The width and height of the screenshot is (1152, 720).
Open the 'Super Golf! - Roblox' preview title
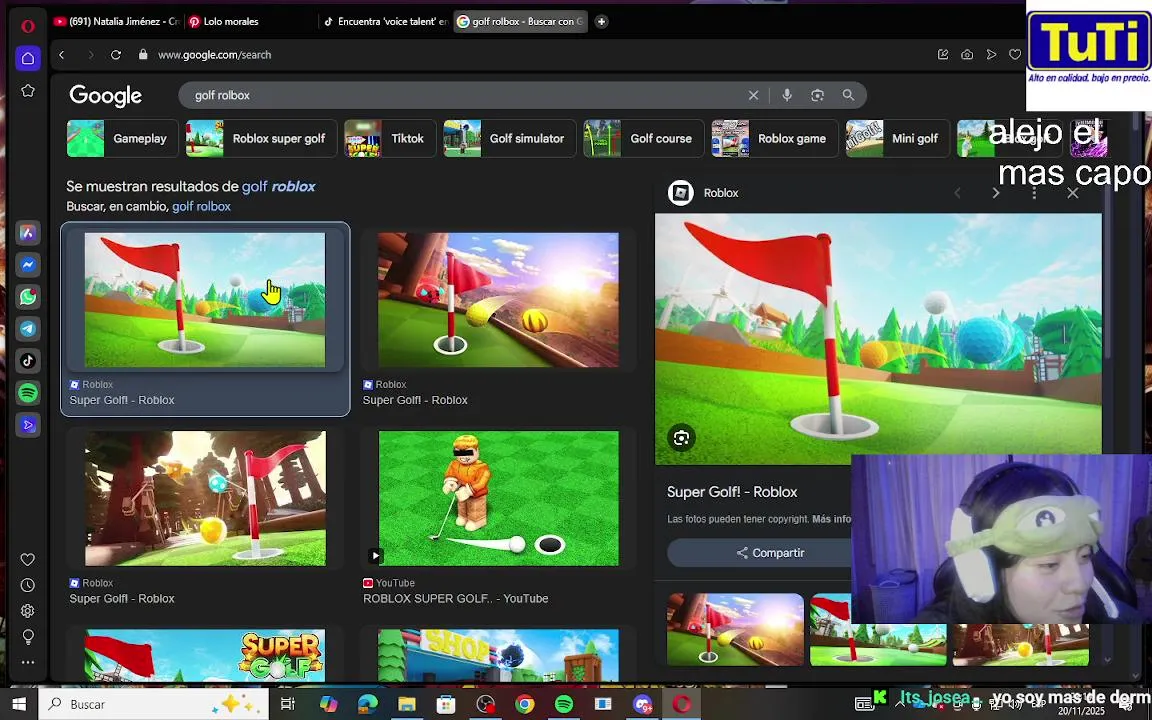pos(732,492)
